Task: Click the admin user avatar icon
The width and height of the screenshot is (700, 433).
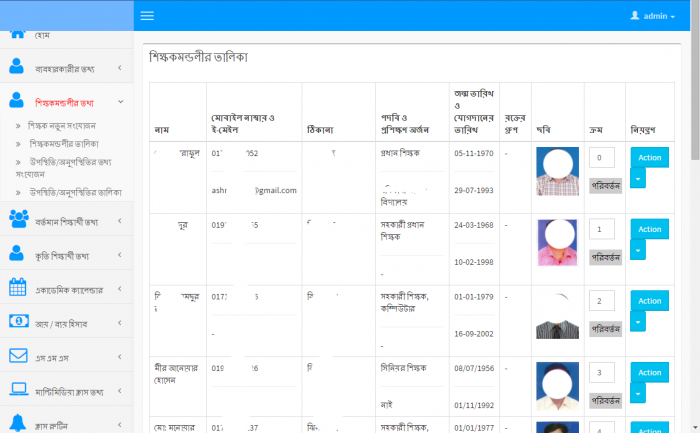Action: pos(634,16)
